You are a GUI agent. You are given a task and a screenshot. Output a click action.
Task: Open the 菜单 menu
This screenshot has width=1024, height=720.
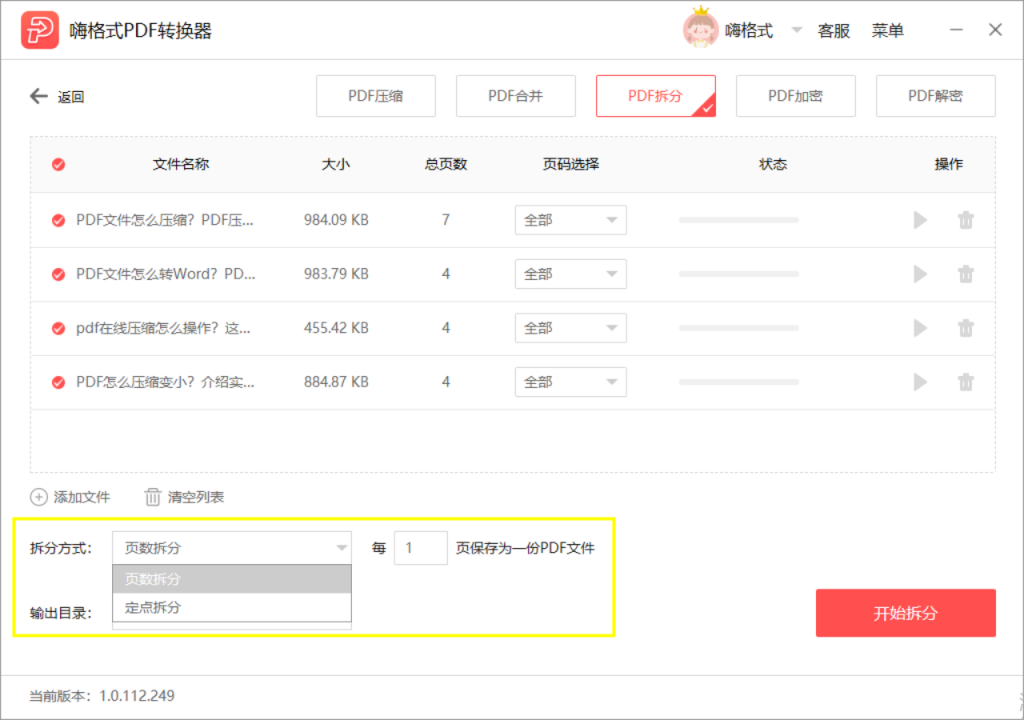[x=888, y=31]
